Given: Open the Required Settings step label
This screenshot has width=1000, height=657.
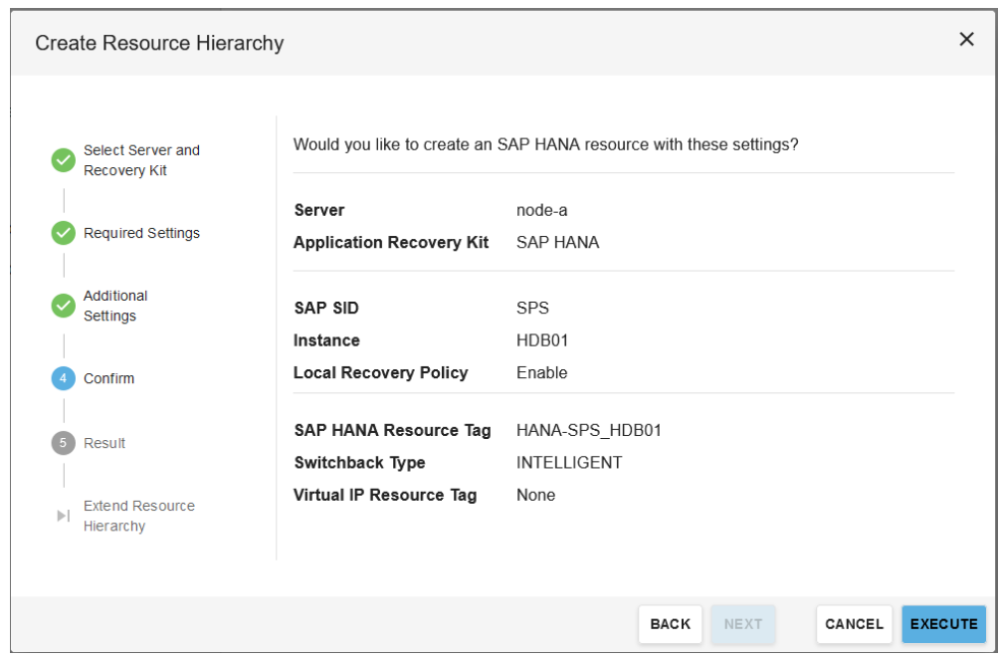Looking at the screenshot, I should (x=141, y=233).
